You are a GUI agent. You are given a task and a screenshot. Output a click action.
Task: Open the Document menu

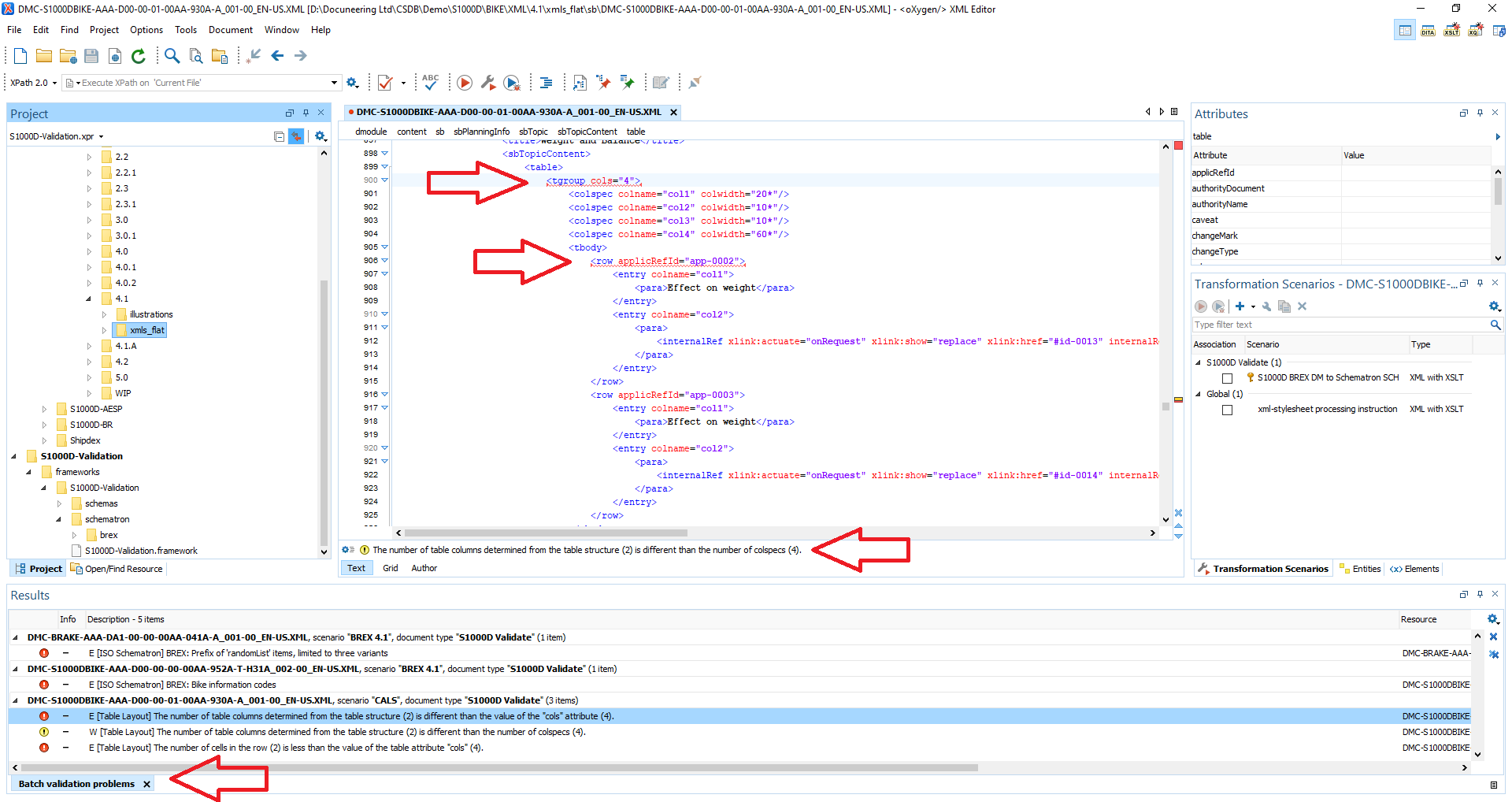pos(230,30)
